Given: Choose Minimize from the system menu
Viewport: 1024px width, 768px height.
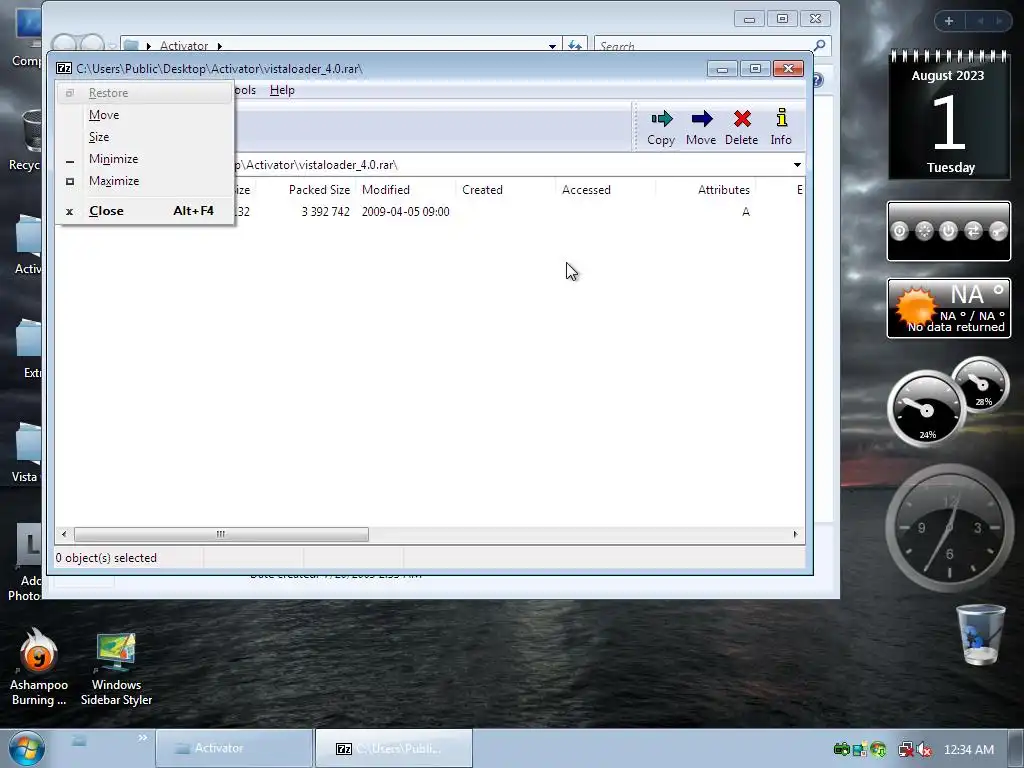Looking at the screenshot, I should coord(144,159).
